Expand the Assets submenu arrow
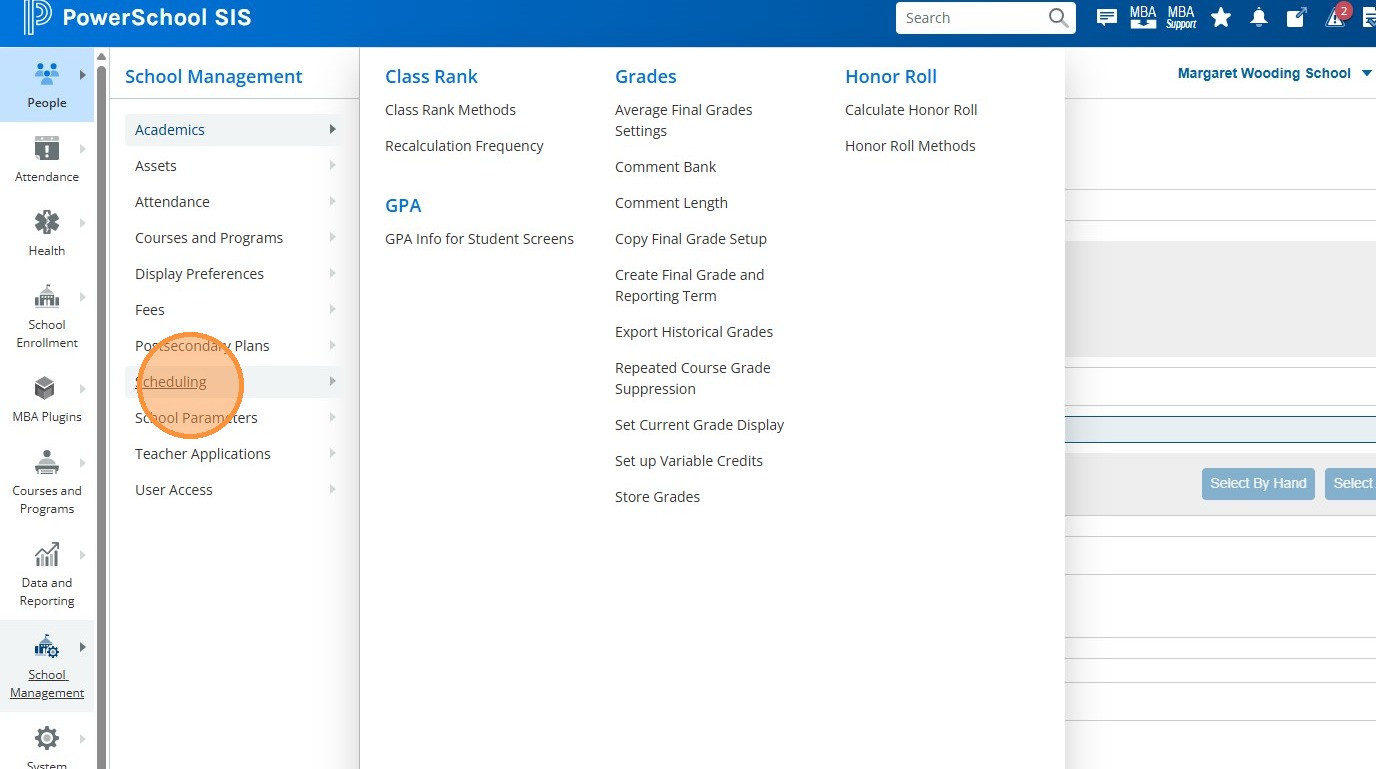This screenshot has width=1376, height=769. (332, 166)
